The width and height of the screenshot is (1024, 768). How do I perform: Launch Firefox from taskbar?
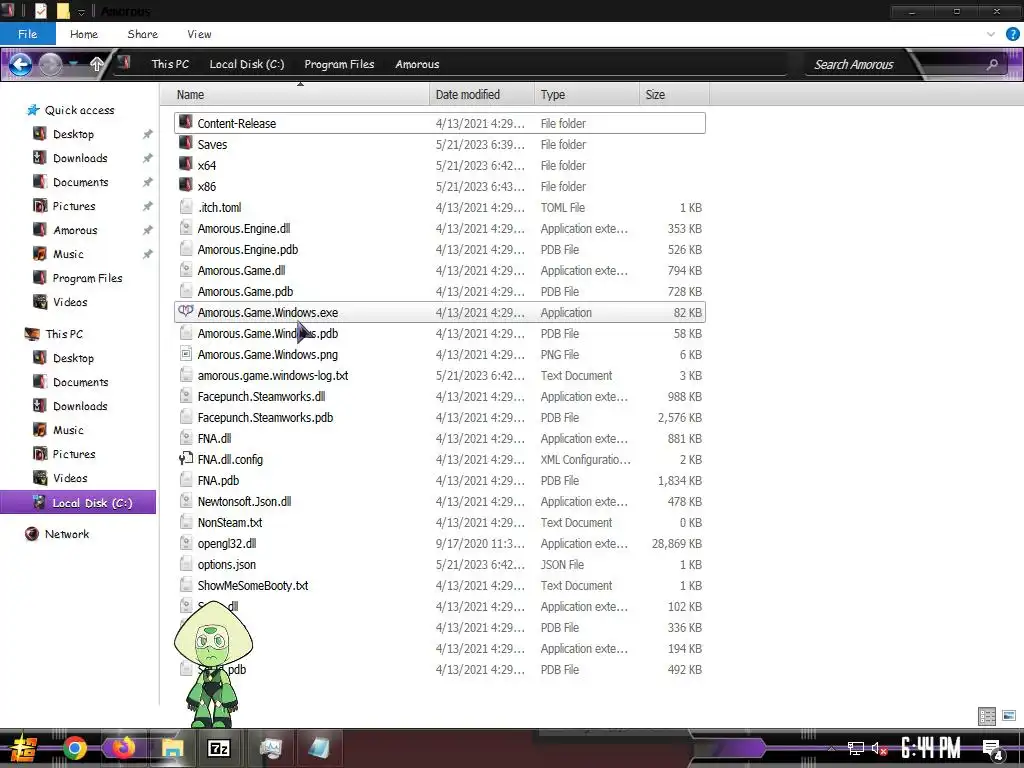(123, 748)
